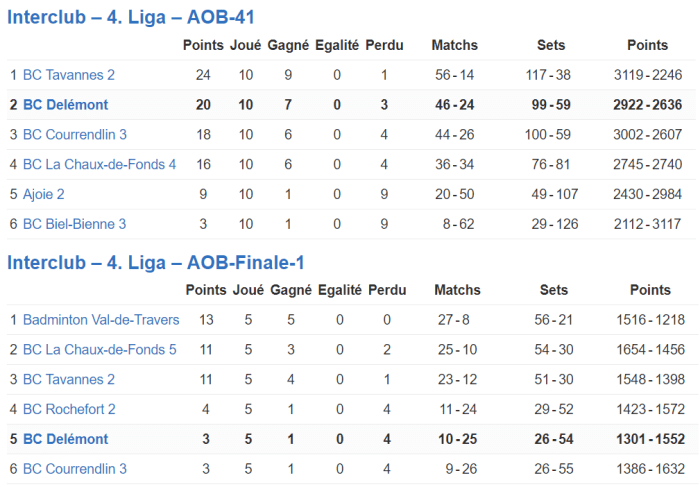The height and width of the screenshot is (489, 700).
Task: Select the BC Rochefort 2 team link
Action: [70, 410]
